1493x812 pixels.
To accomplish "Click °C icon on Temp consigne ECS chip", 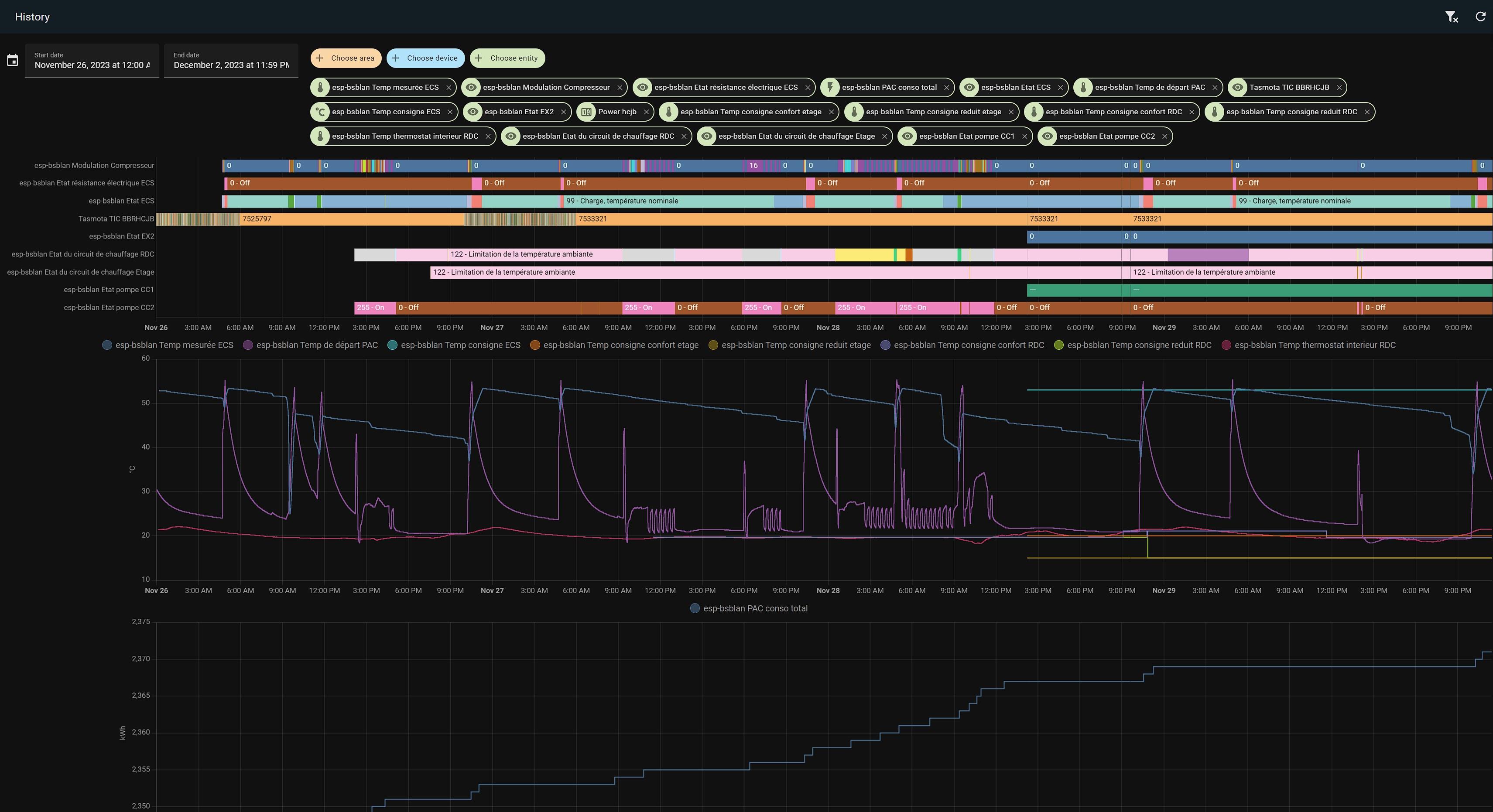I will (320, 112).
